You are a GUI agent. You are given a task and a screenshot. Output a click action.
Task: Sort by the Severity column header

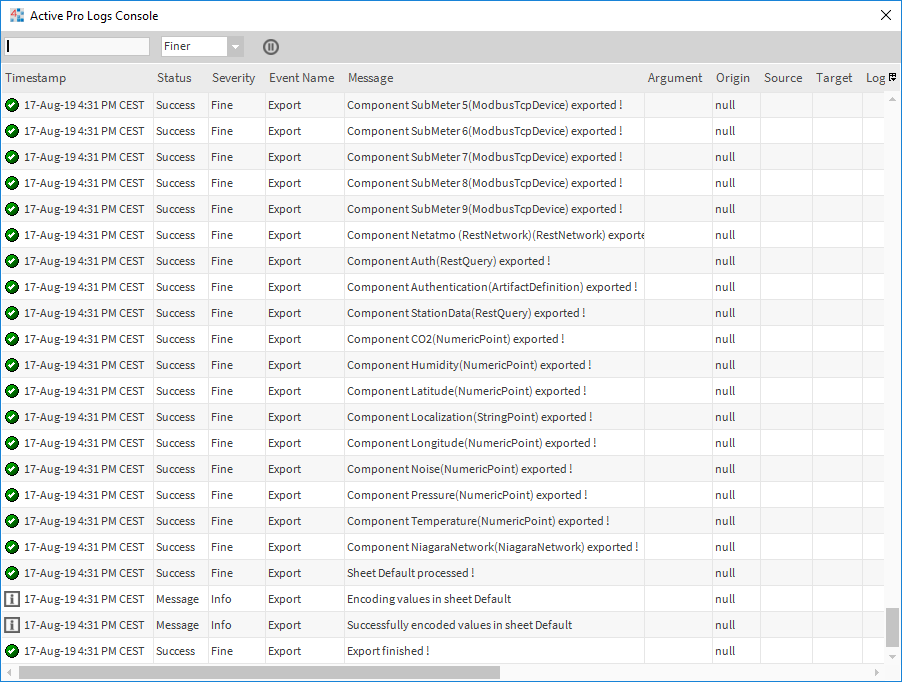point(233,78)
